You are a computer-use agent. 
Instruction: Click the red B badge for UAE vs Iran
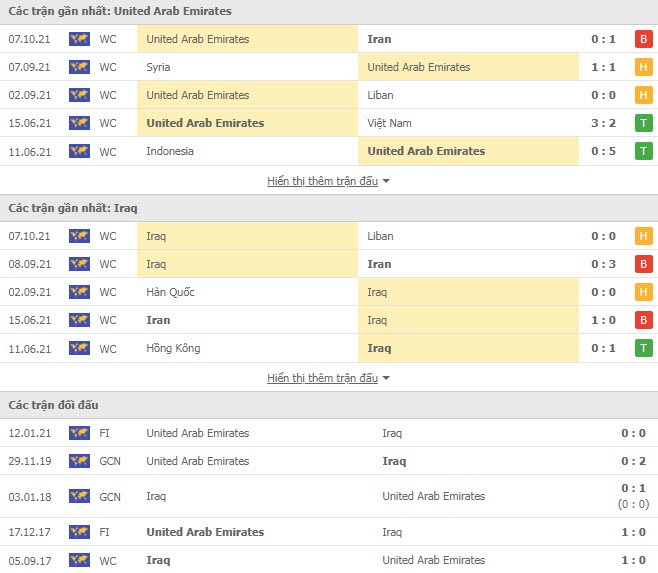(643, 39)
